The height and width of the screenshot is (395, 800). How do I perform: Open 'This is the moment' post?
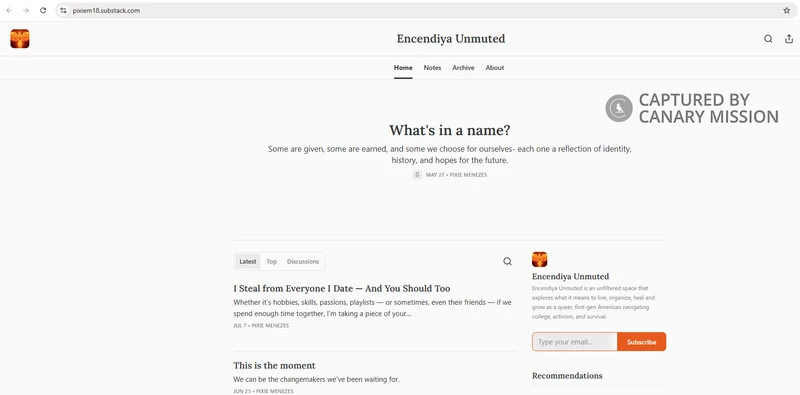click(x=274, y=365)
